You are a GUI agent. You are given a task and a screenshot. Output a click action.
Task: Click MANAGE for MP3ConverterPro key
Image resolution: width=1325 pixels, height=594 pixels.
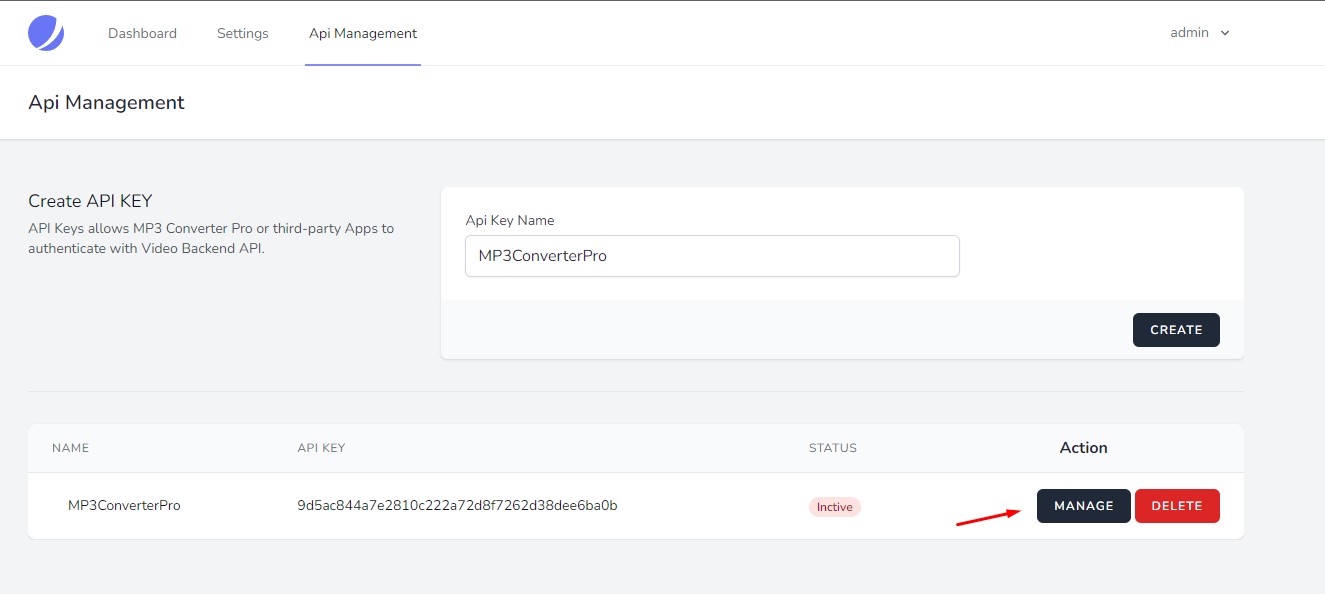(x=1084, y=506)
